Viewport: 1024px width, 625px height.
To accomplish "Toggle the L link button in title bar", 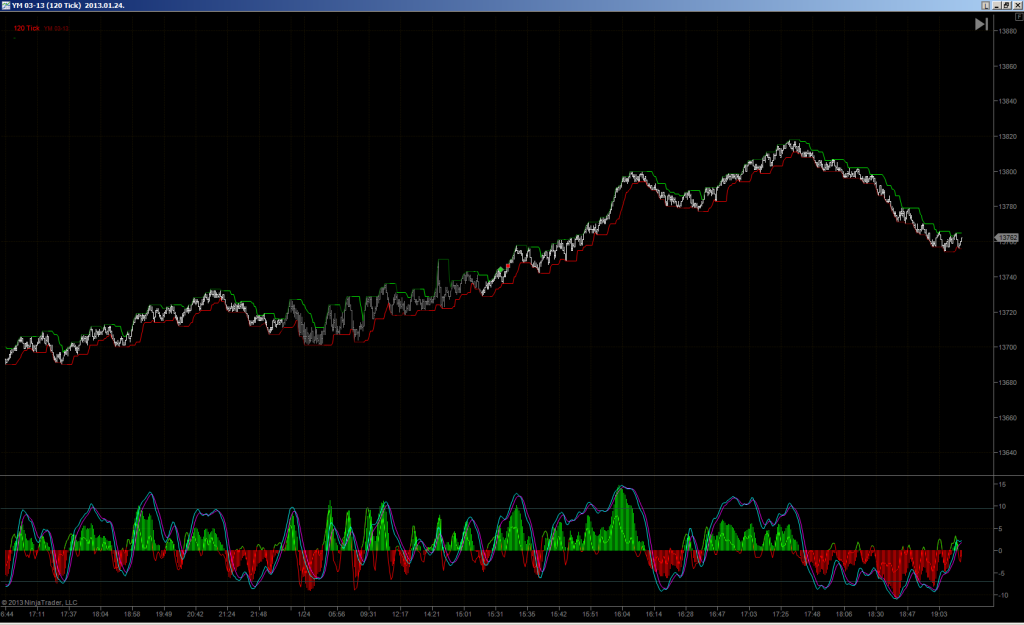I will (985, 5).
